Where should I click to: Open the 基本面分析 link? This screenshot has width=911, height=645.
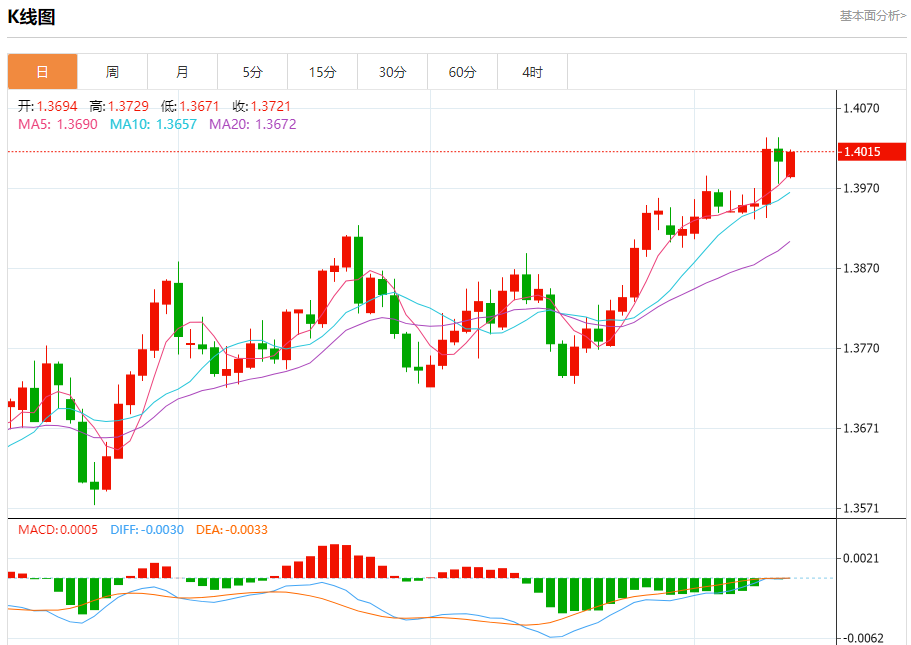tap(872, 16)
